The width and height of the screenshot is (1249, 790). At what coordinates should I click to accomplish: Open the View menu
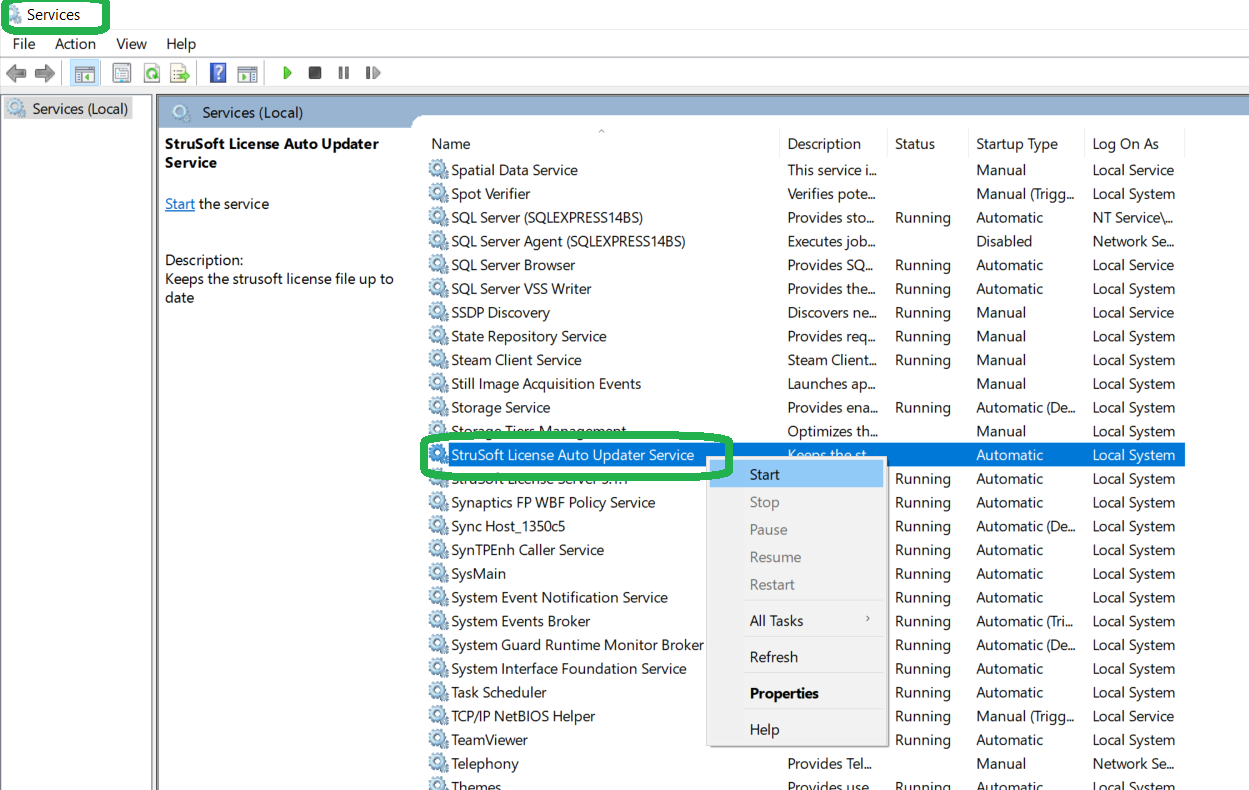[131, 44]
